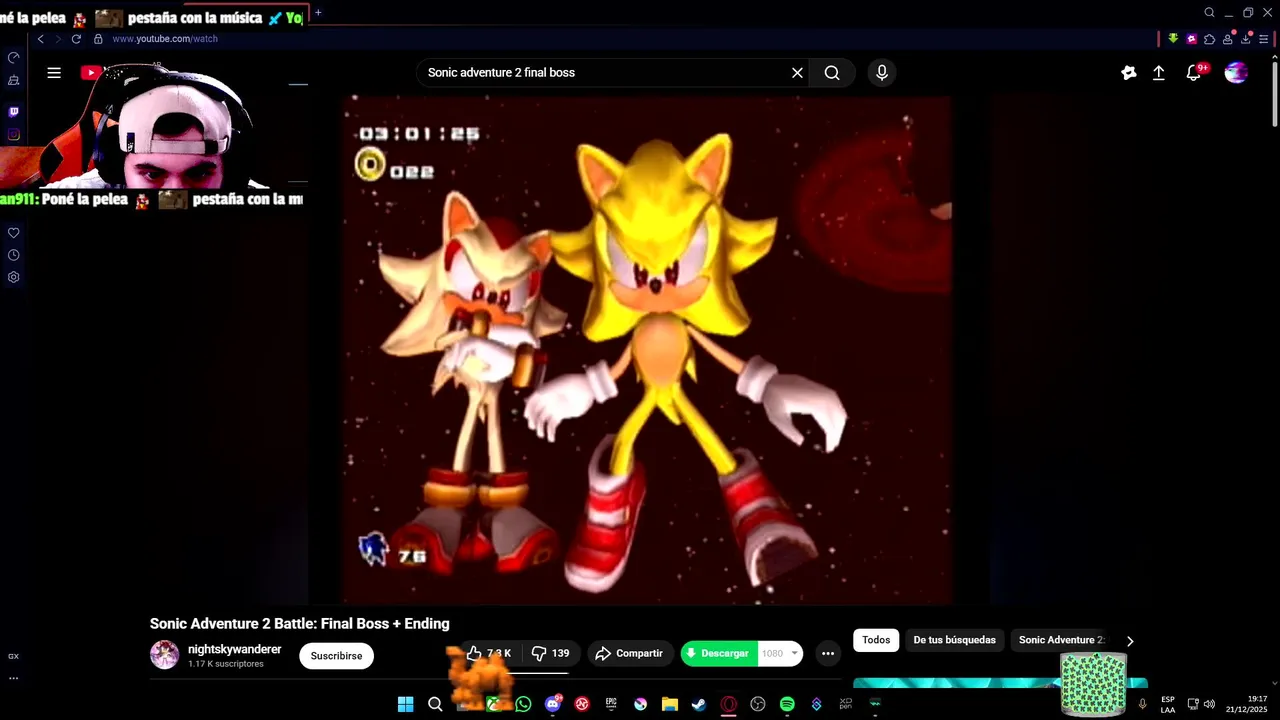Open the YouTube account avatar menu
Viewport: 1280px width, 720px height.
pyautogui.click(x=1236, y=72)
